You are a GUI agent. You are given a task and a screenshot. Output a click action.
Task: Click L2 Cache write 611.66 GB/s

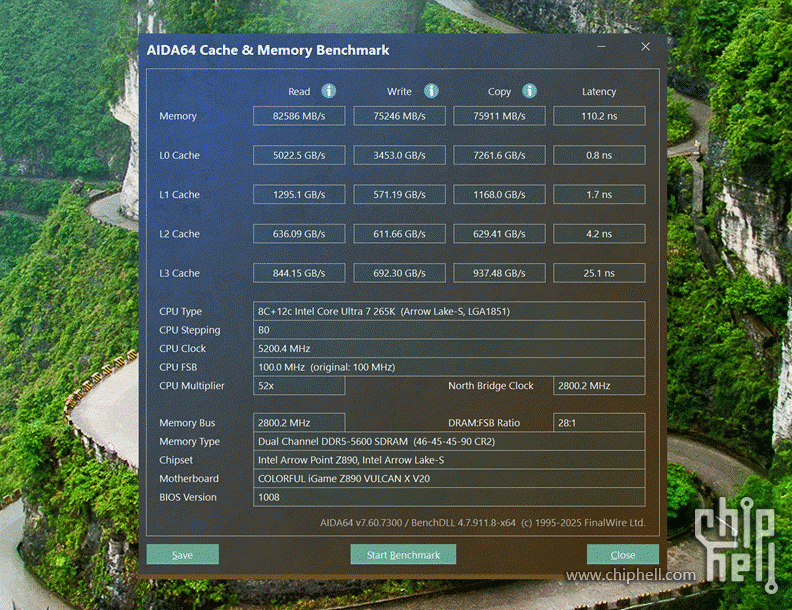(399, 234)
